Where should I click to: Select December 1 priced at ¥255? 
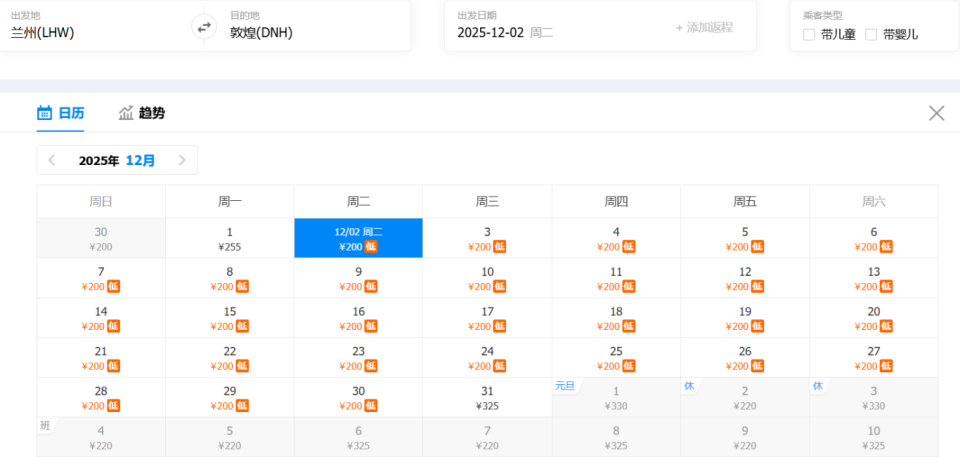(230, 238)
